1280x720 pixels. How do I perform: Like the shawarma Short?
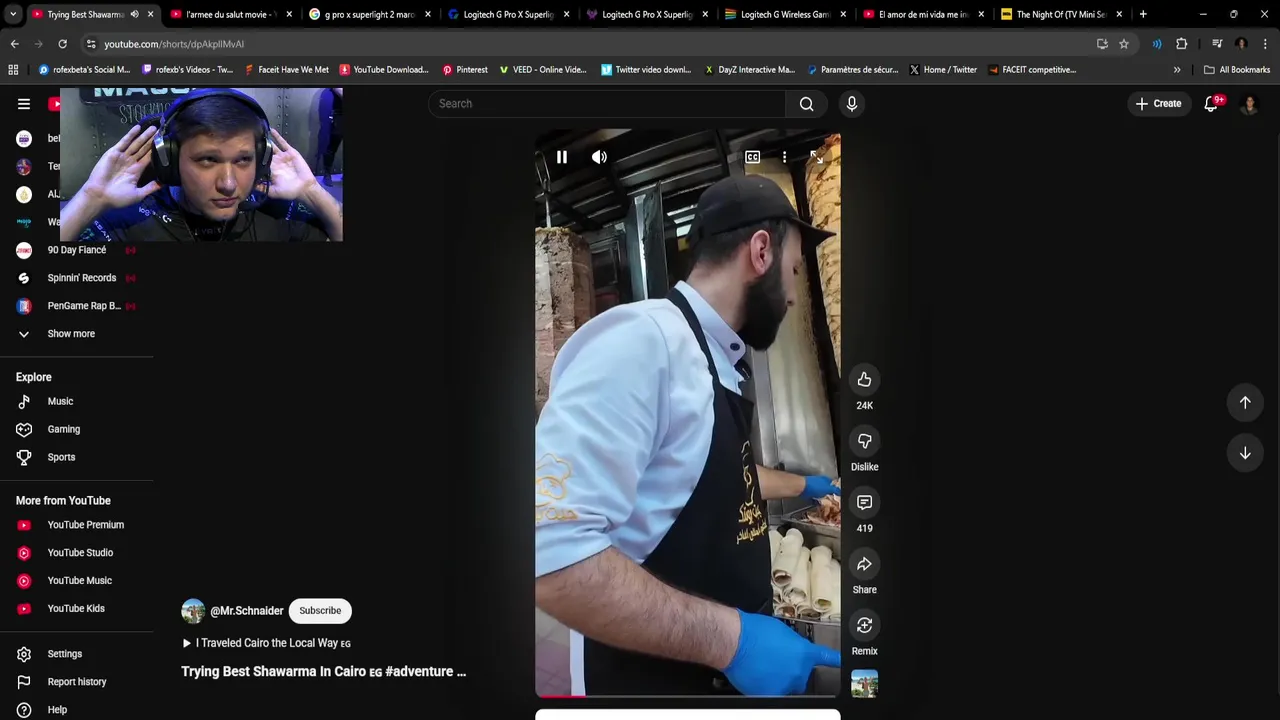864,380
